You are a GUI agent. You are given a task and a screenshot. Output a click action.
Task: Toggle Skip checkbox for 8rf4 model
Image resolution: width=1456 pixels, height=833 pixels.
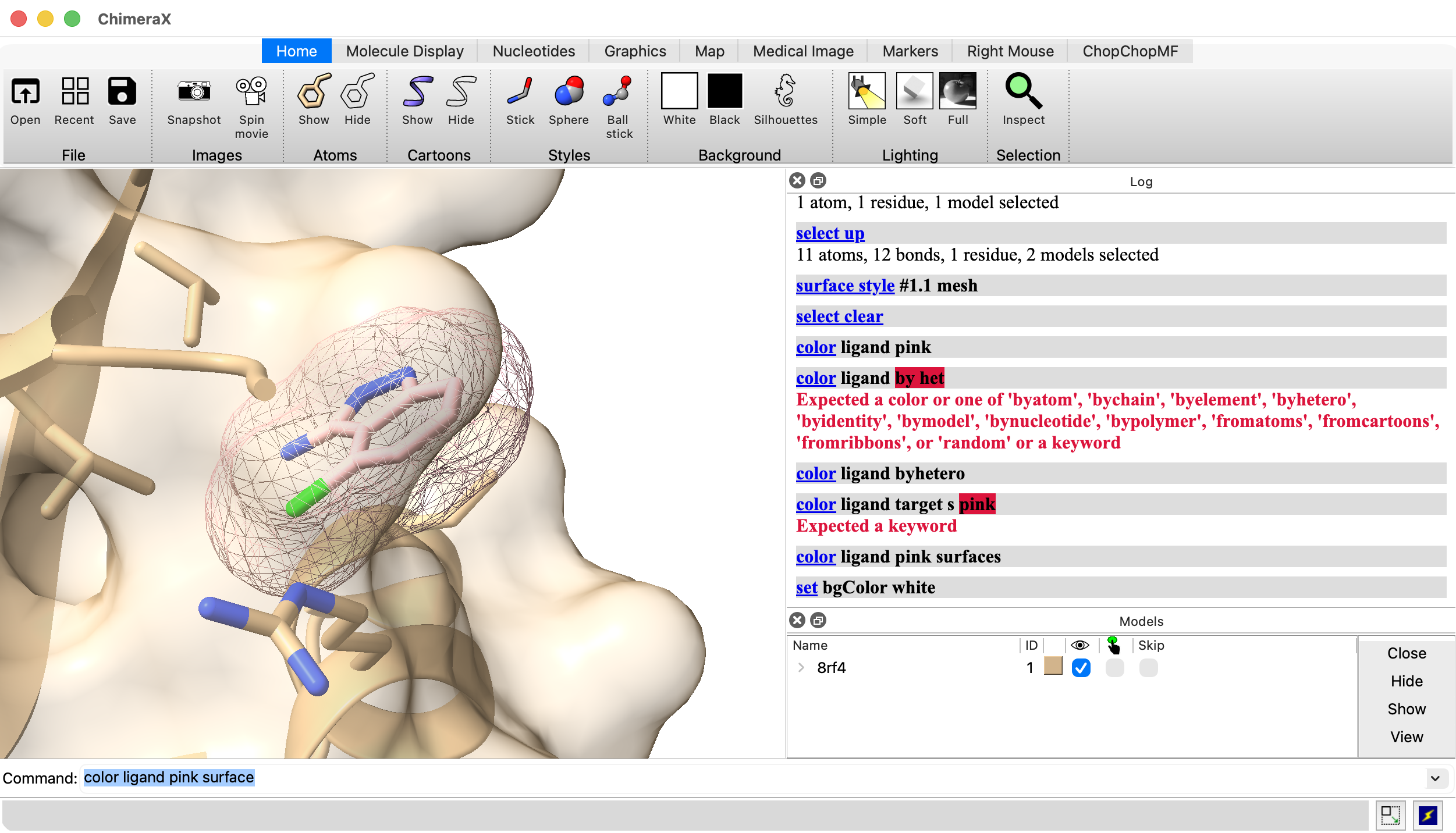click(x=1148, y=668)
